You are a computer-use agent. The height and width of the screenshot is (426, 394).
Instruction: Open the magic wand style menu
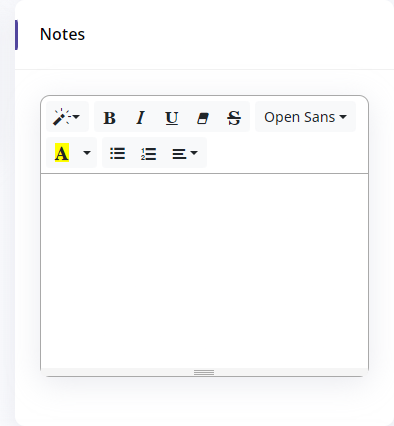pyautogui.click(x=67, y=117)
